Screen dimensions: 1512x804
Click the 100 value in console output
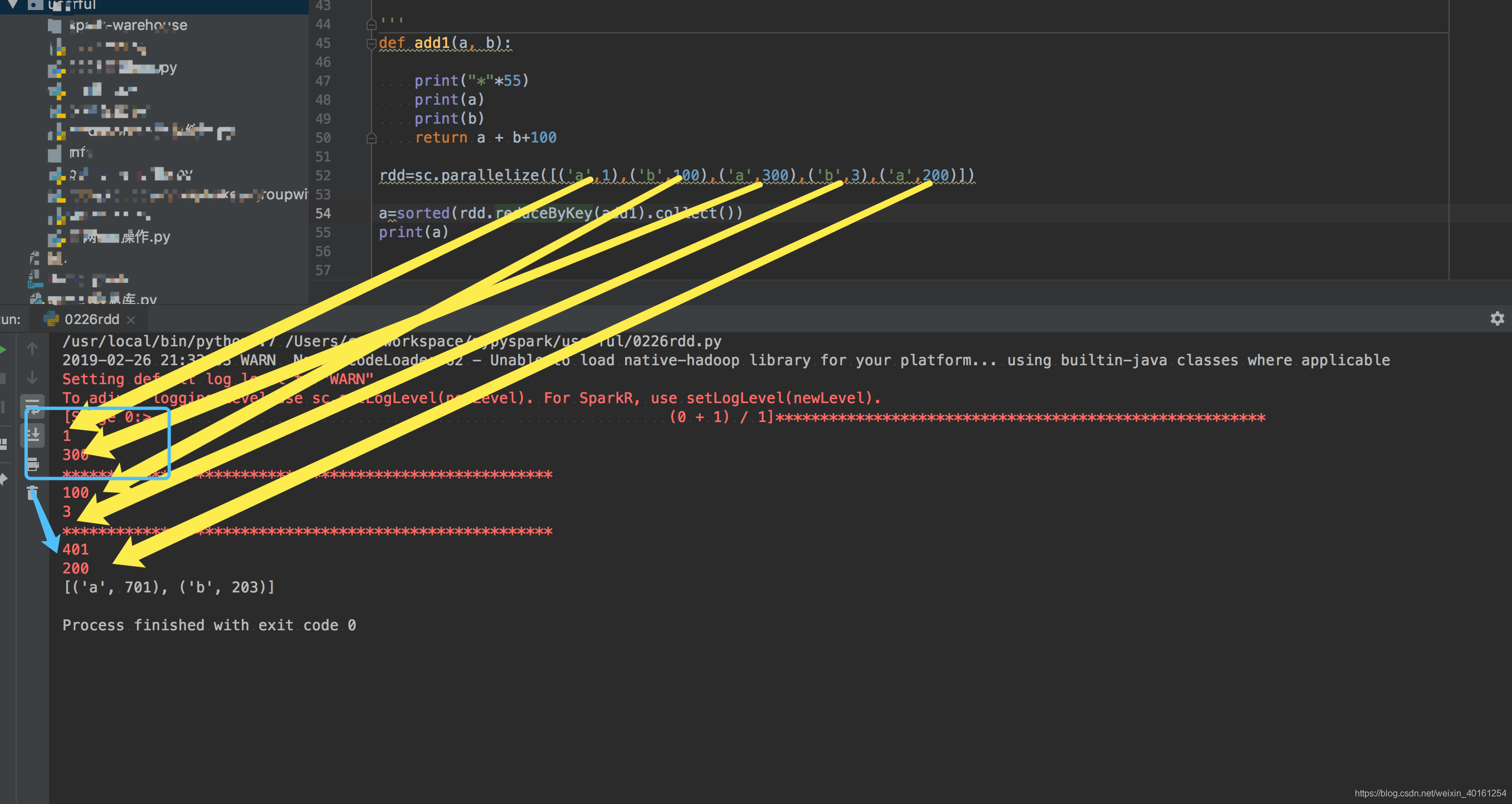(76, 493)
